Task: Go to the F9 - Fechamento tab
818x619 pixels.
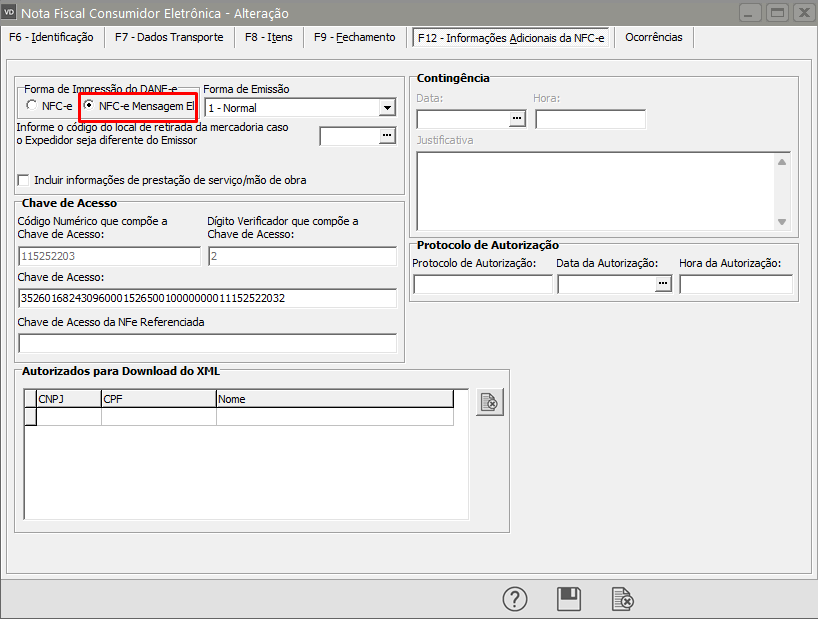Action: pos(354,38)
